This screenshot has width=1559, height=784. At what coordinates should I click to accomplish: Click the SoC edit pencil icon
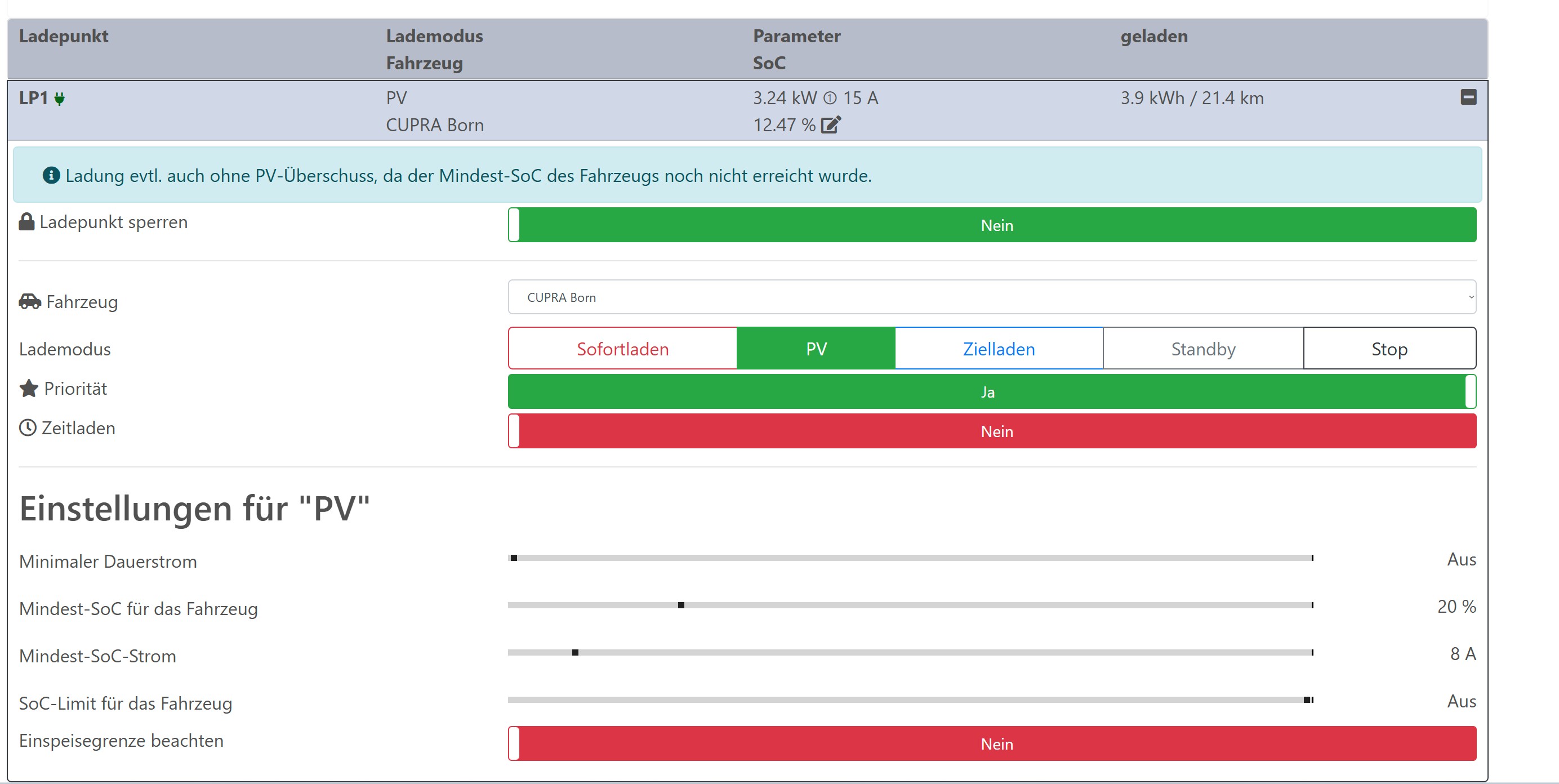(x=830, y=124)
